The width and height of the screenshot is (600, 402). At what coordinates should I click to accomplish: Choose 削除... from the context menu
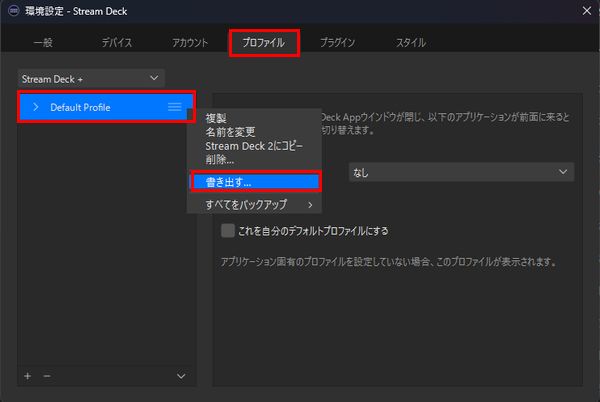220,159
